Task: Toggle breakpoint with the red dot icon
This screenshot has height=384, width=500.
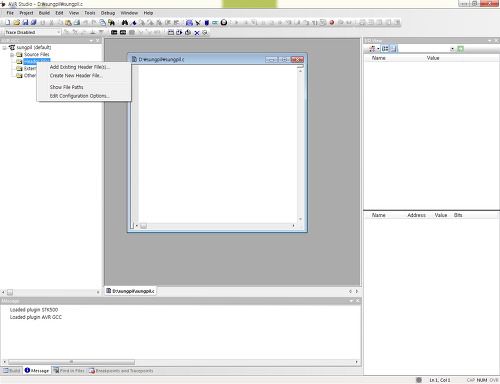Action: point(332,22)
